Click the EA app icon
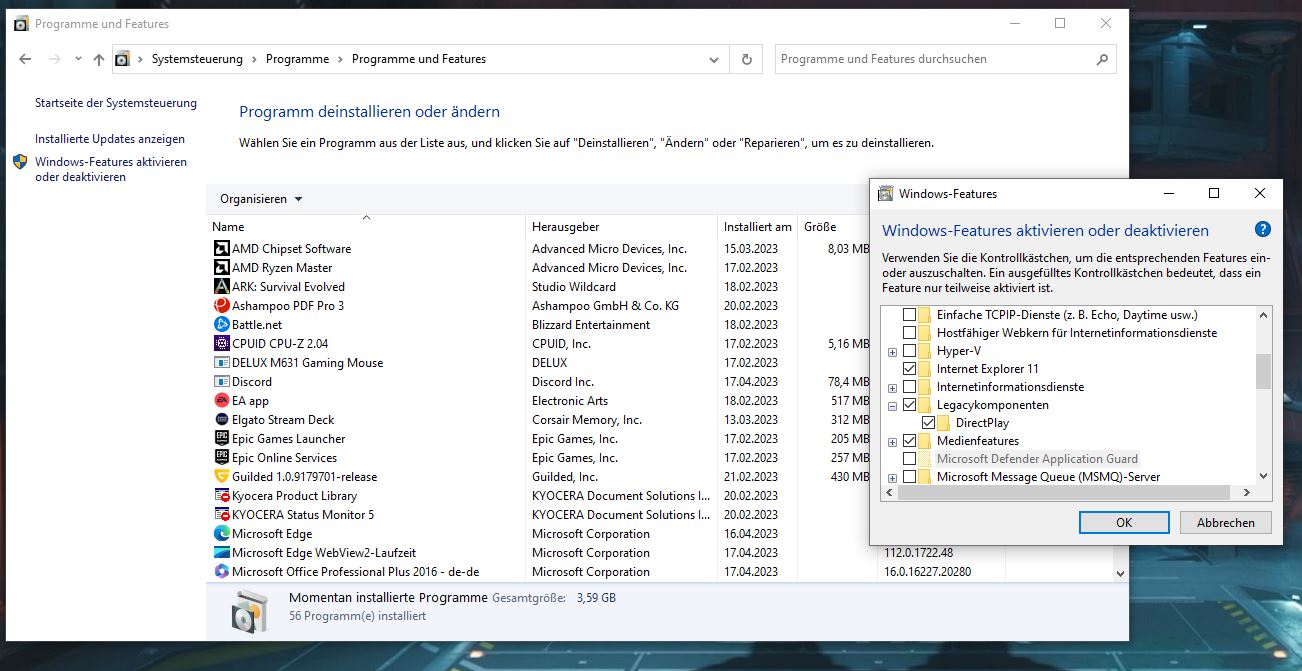 coord(222,401)
